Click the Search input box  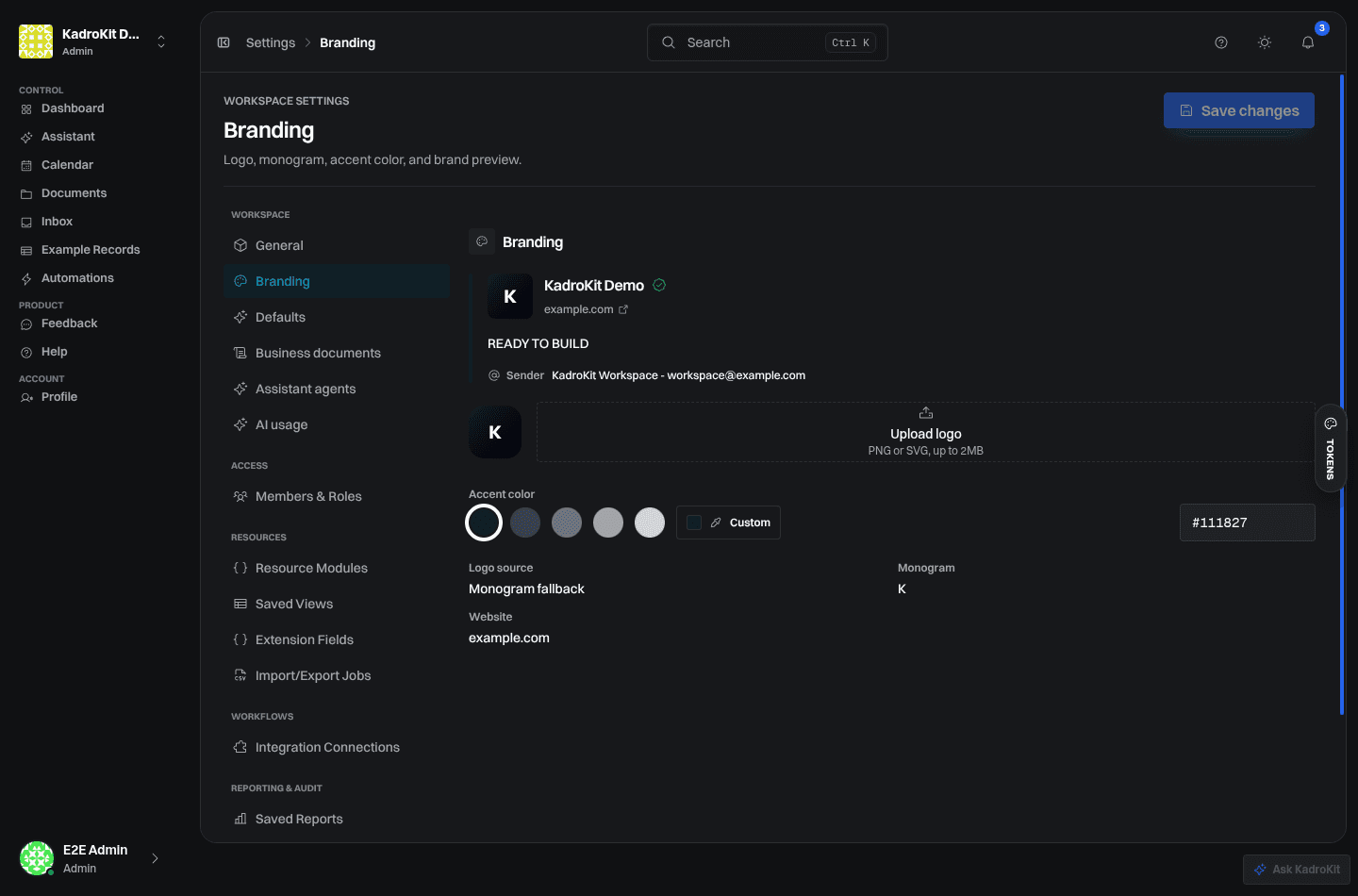(x=768, y=42)
